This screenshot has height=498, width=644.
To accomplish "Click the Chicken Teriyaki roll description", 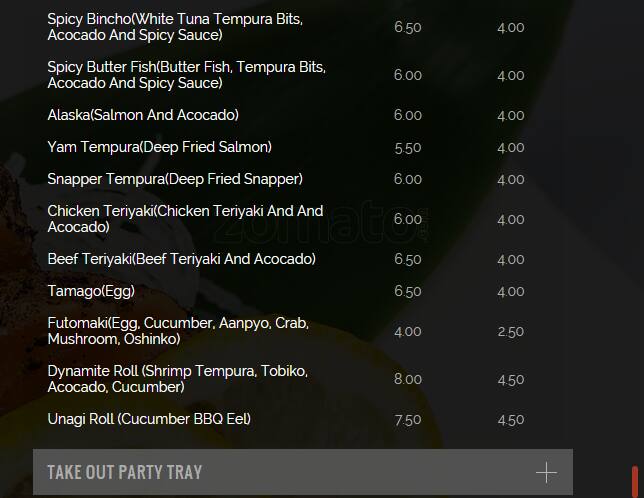I will (185, 219).
